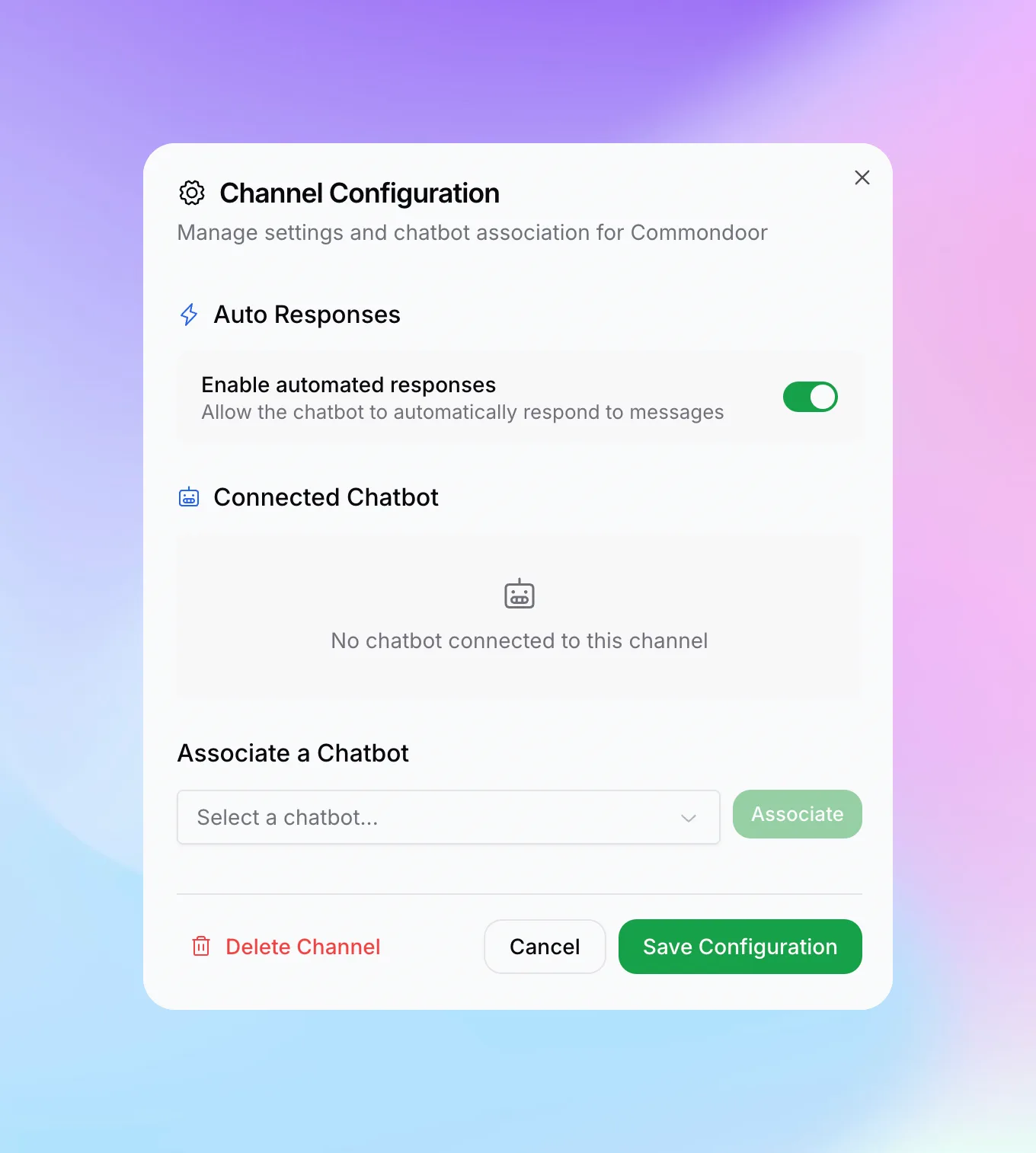Click the Auto Responses section header
1036x1153 pixels.
tap(306, 314)
